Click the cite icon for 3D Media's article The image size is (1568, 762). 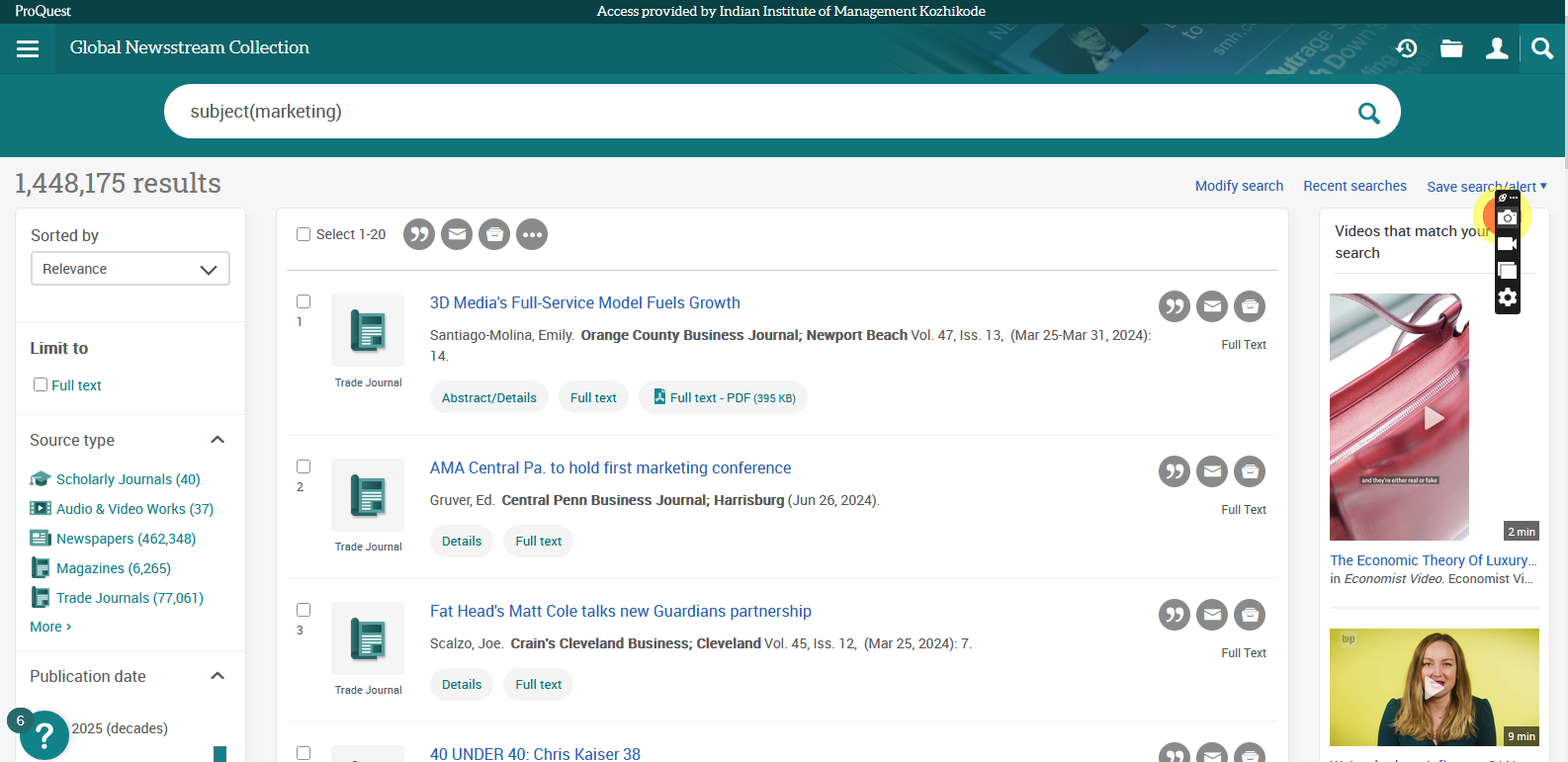1174,306
